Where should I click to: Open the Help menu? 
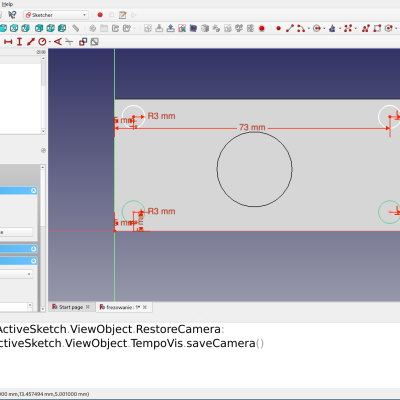(x=7, y=4)
